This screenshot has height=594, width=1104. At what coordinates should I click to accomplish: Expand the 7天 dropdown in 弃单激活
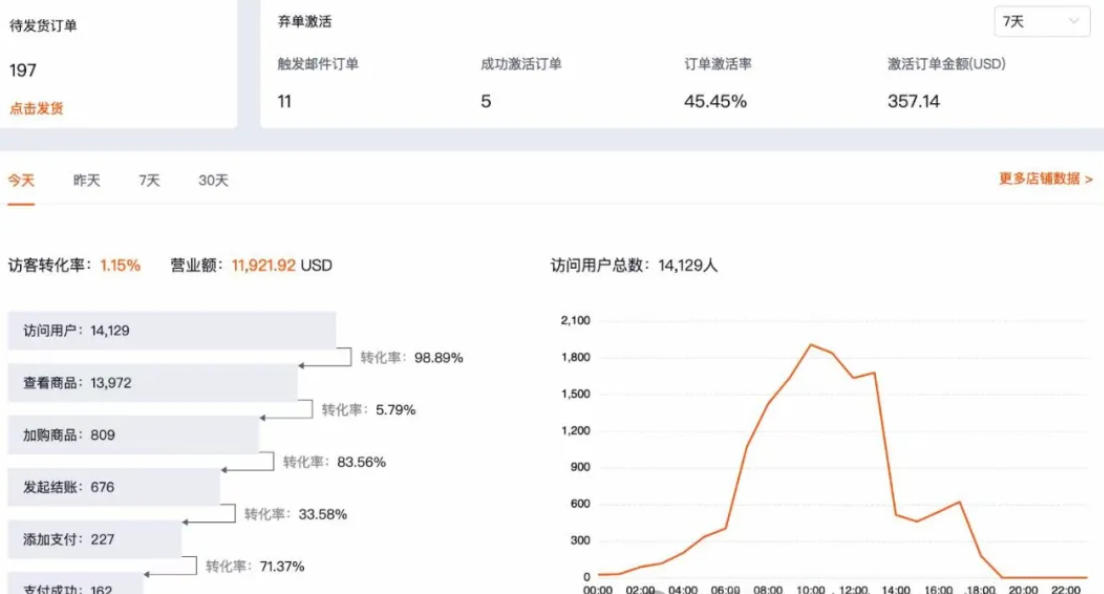1041,21
